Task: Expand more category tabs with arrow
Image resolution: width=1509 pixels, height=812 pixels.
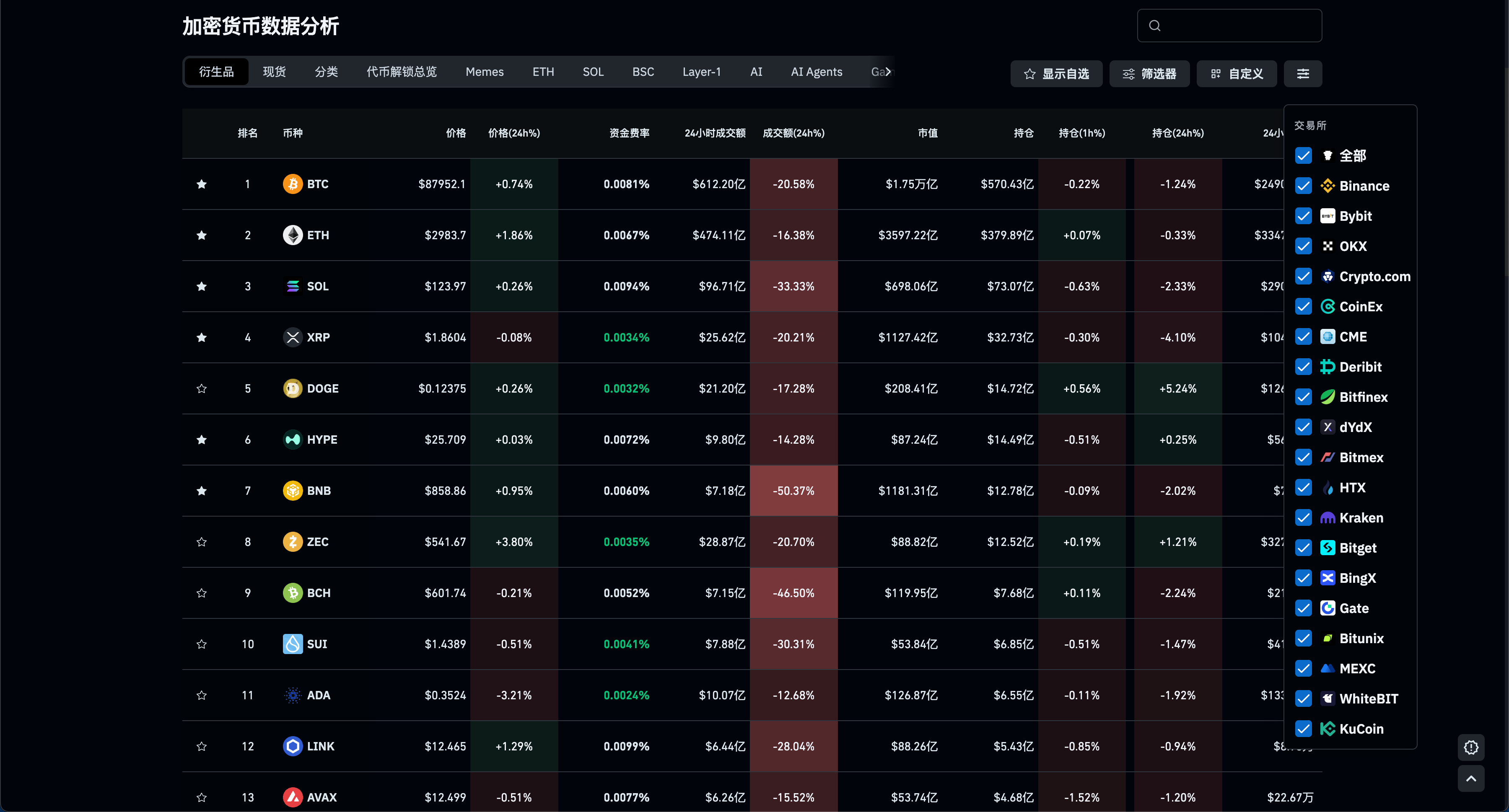Action: coord(888,71)
